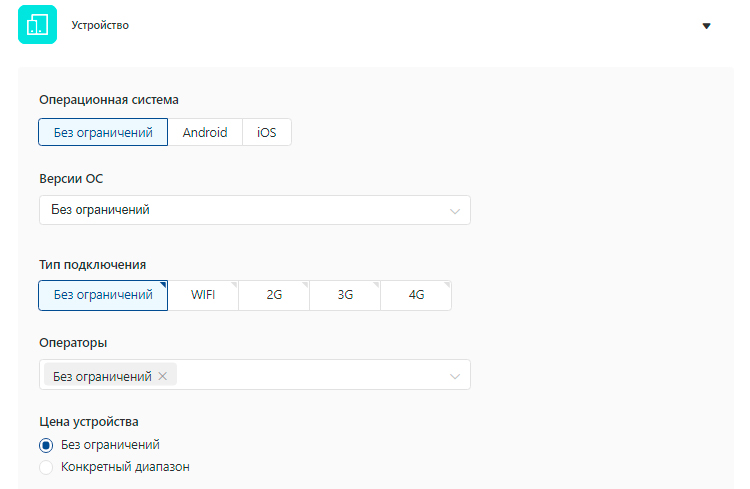Select 4G connection type
750x489 pixels.
[416, 295]
